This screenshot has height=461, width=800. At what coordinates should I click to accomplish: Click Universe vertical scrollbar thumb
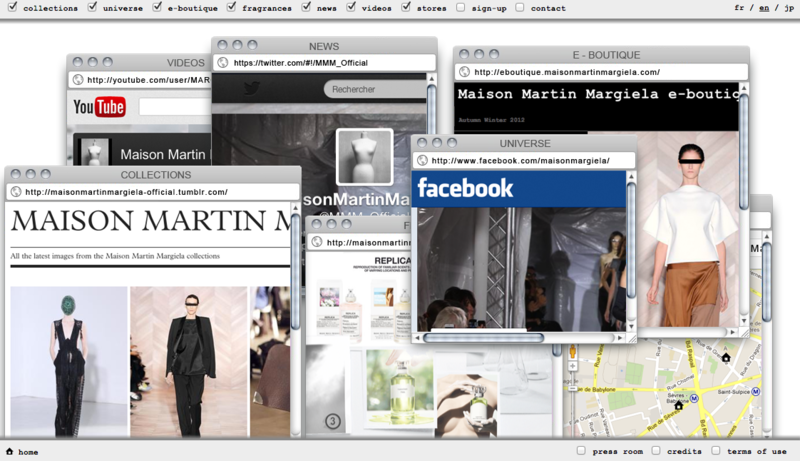[631, 240]
